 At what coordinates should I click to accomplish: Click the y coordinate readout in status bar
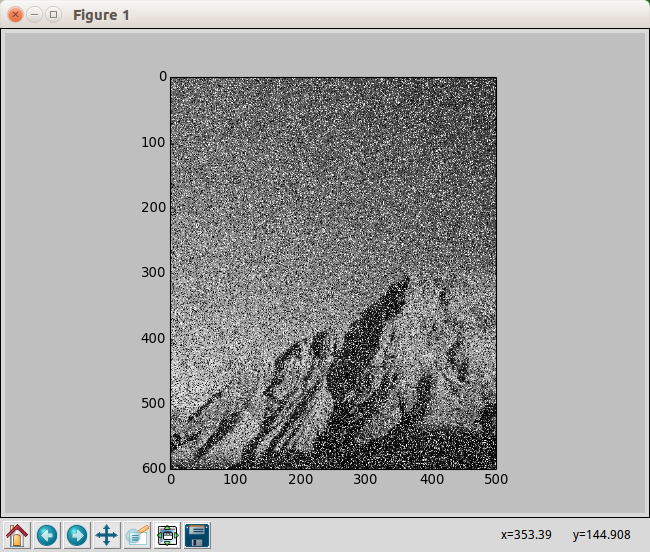[x=602, y=535]
